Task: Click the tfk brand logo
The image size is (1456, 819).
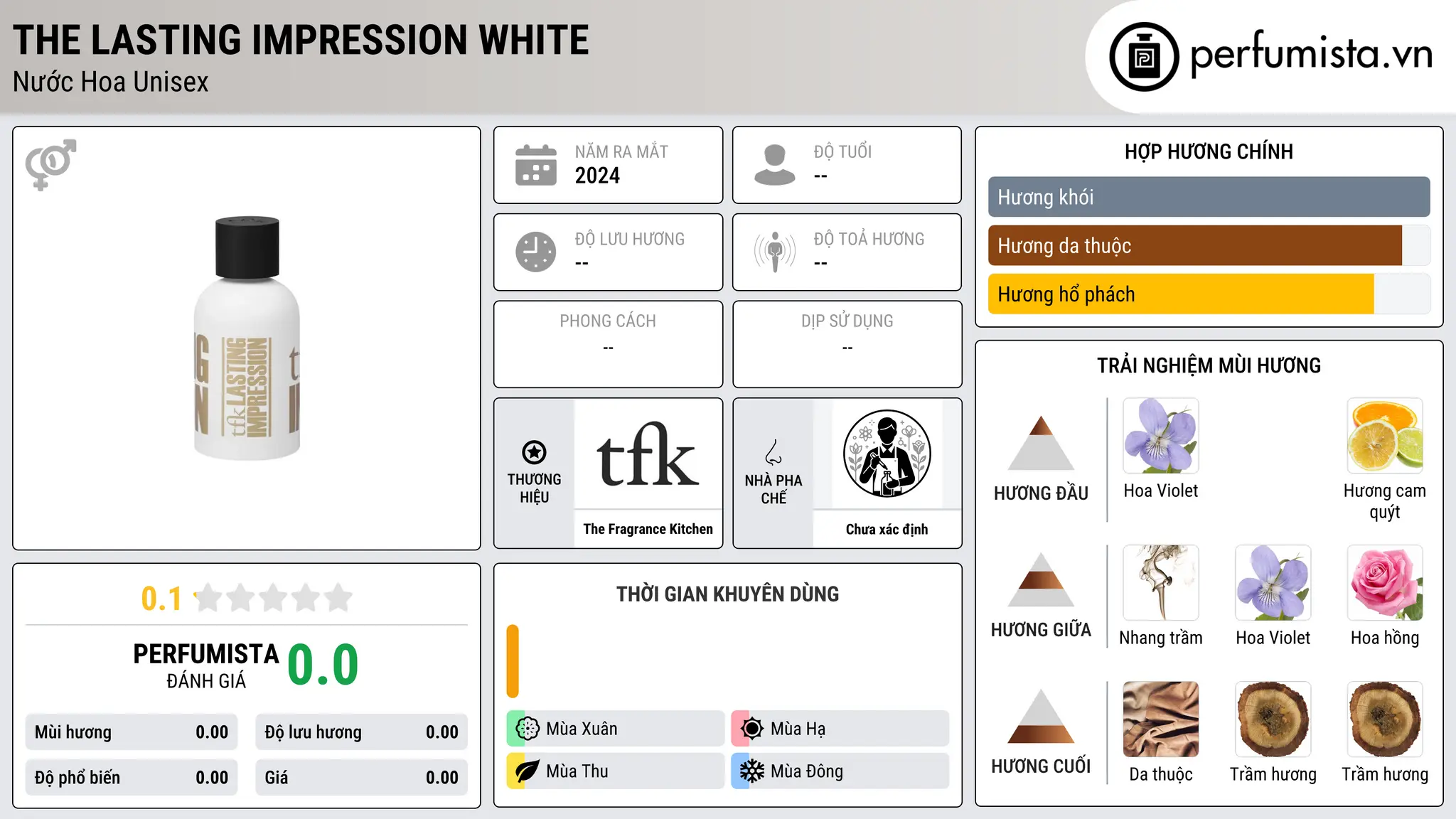Action: 648,455
